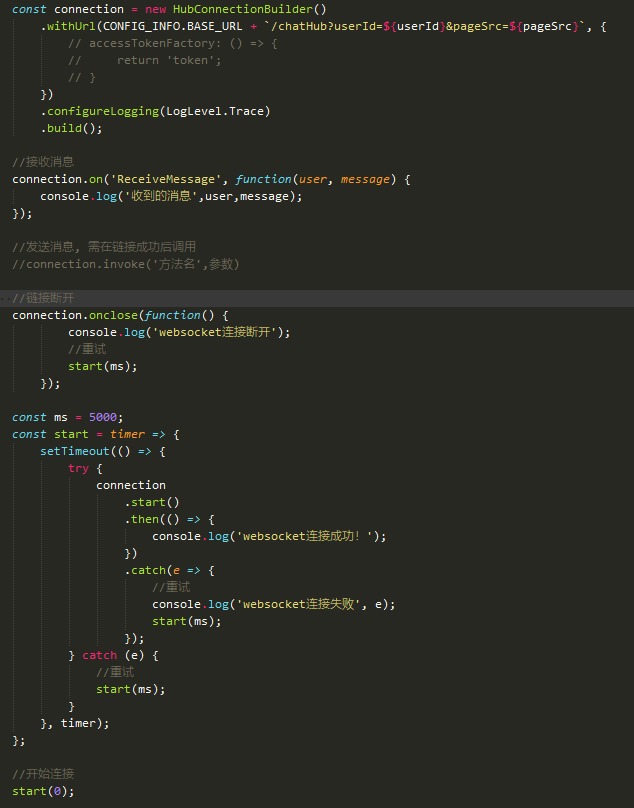Click the //开始连接 comment

click(x=43, y=774)
